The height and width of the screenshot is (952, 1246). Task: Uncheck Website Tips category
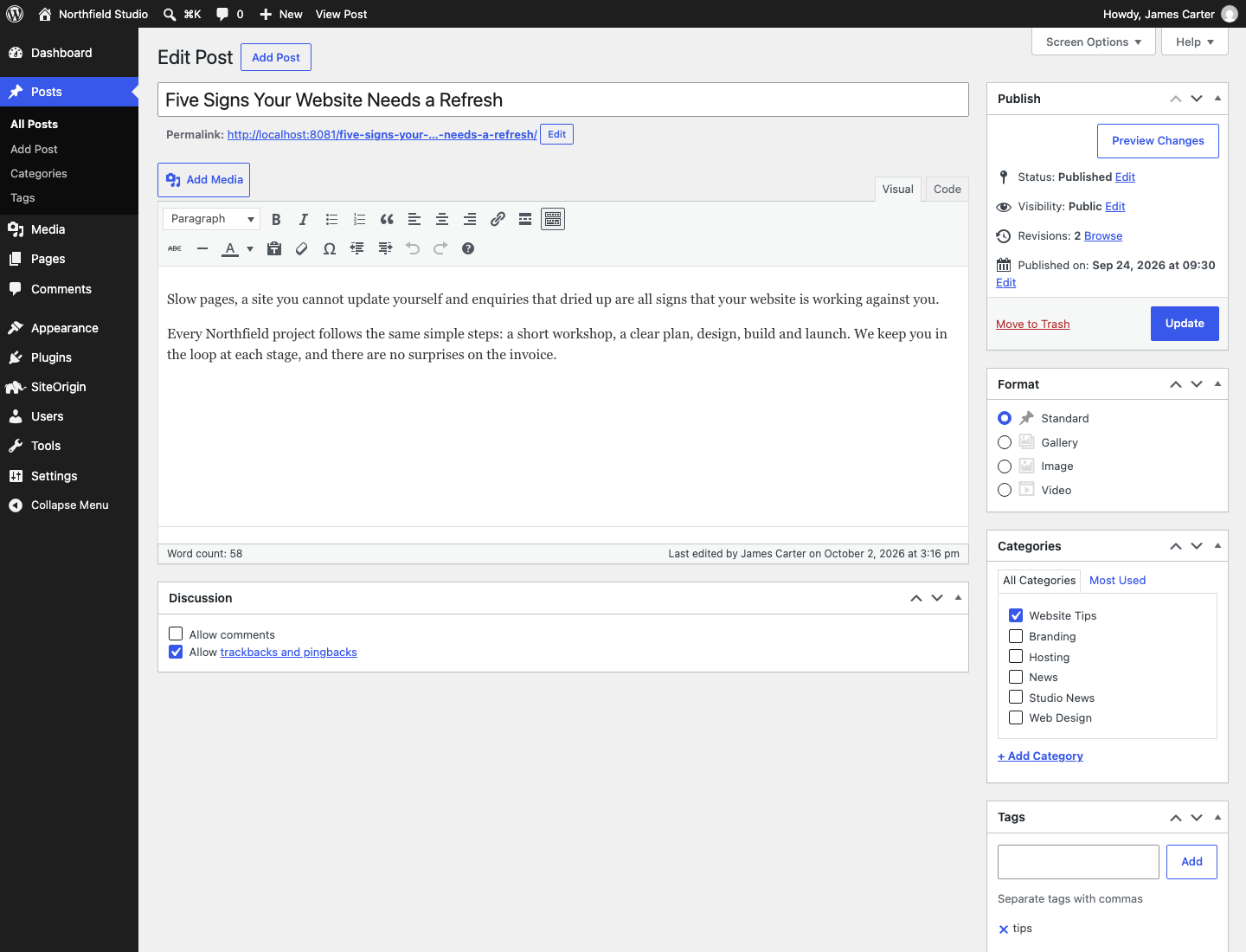coord(1016,615)
